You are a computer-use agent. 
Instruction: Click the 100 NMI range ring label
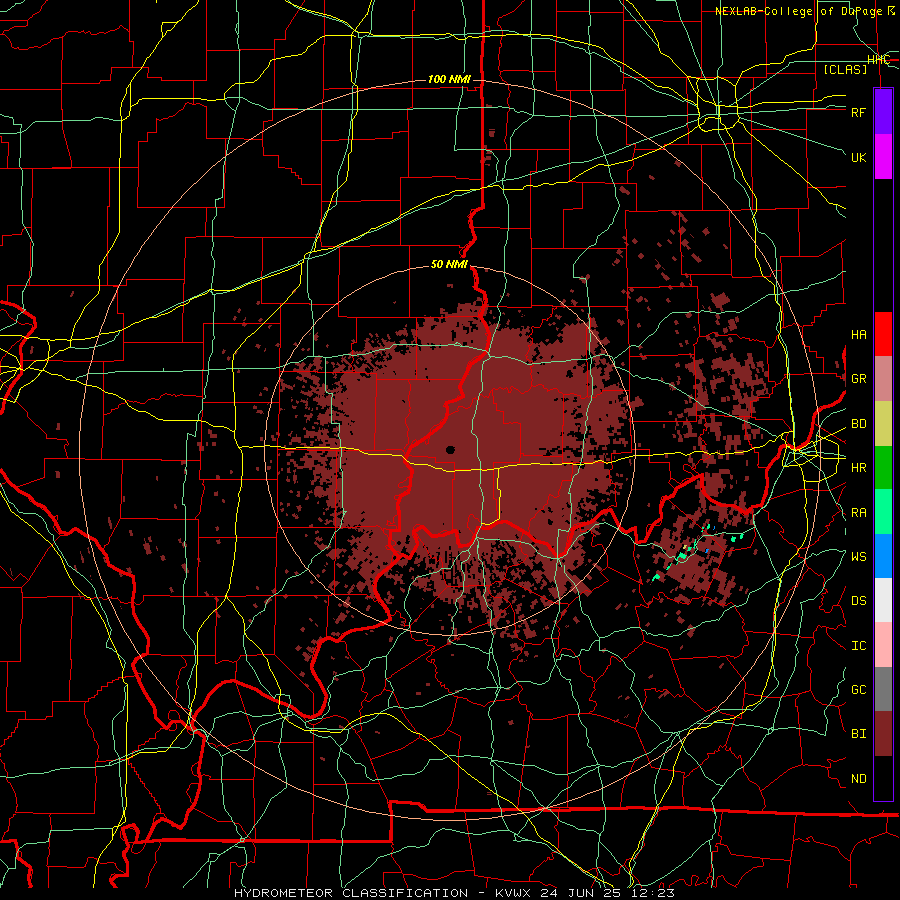click(449, 79)
